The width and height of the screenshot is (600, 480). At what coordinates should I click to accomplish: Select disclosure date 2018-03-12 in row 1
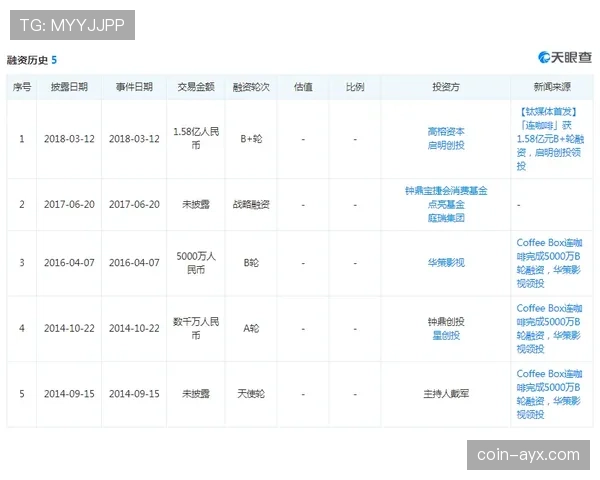[69, 139]
